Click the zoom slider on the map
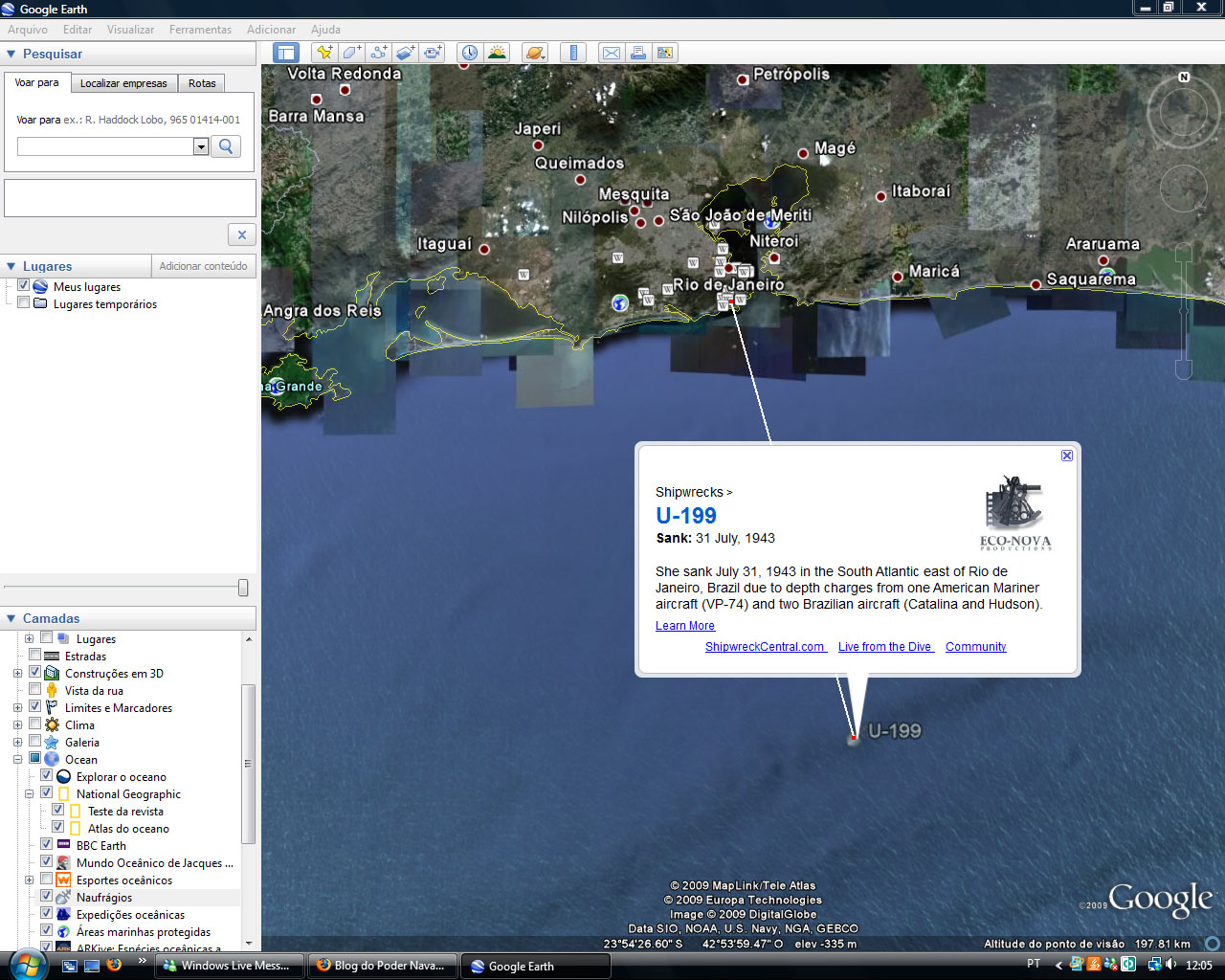Screen dimensions: 1225x980 (x=1184, y=309)
